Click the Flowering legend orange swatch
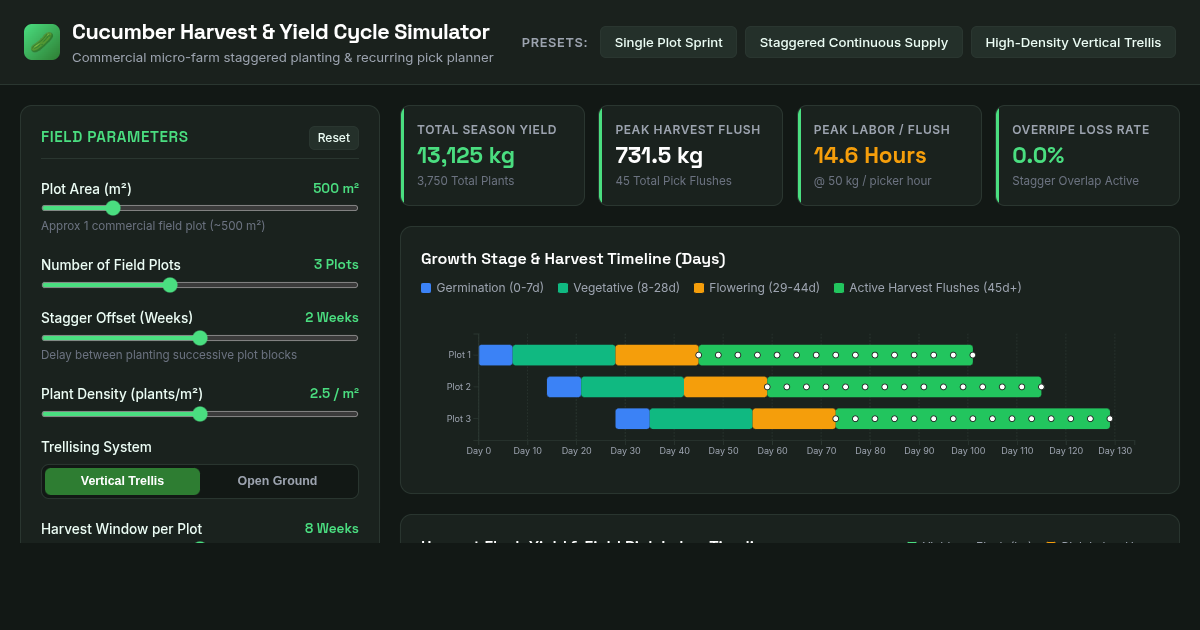1200x630 pixels. [x=699, y=288]
